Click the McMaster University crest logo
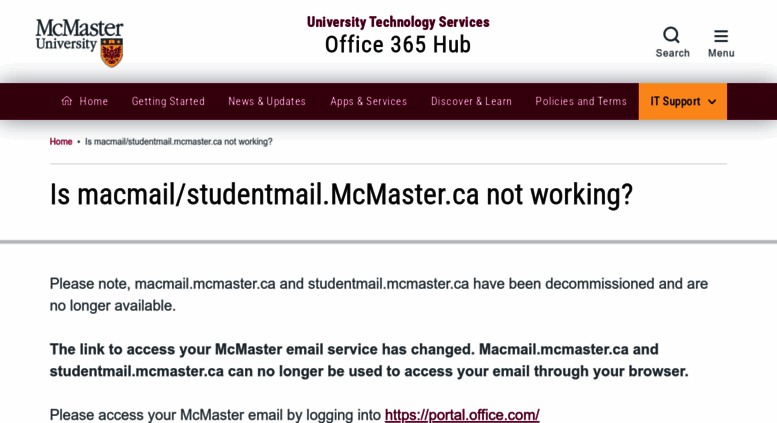 point(111,53)
